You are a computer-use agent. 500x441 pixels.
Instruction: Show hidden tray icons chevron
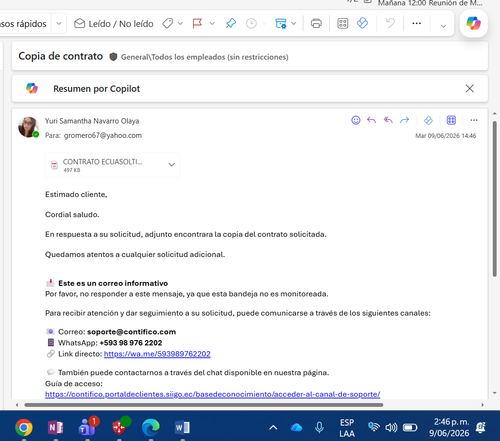coord(273,428)
